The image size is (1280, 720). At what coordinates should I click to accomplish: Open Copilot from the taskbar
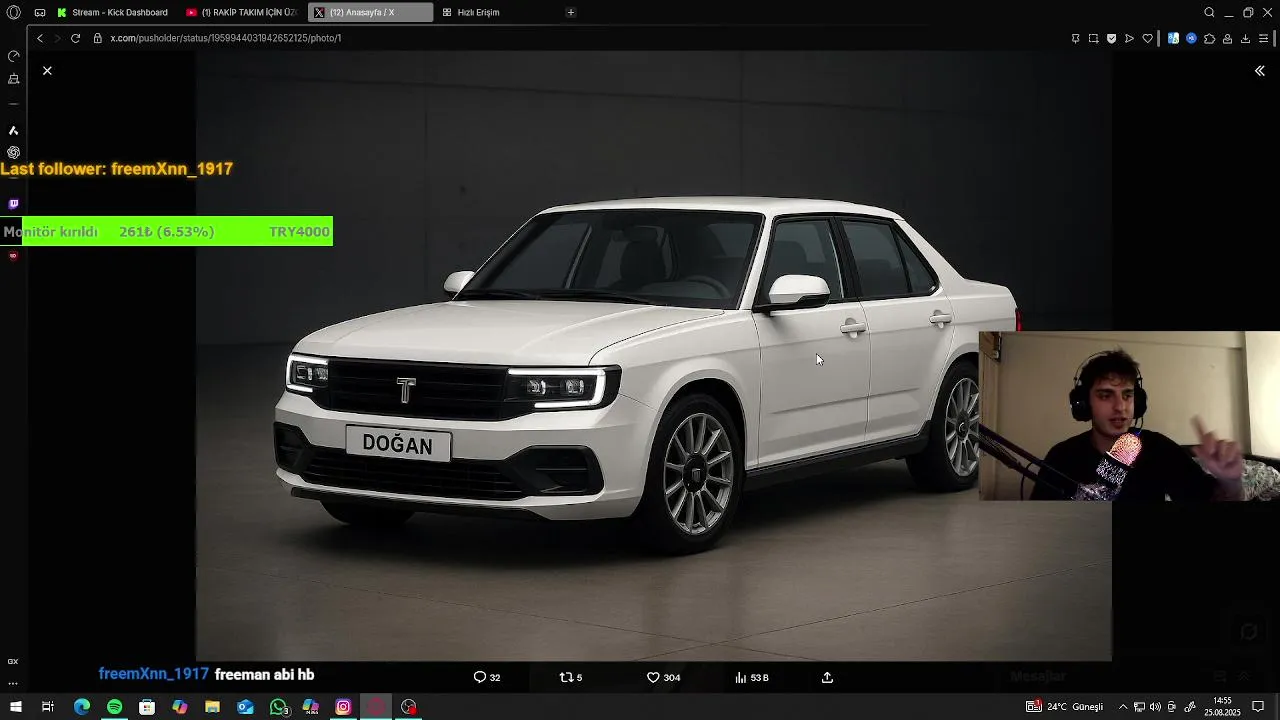180,707
